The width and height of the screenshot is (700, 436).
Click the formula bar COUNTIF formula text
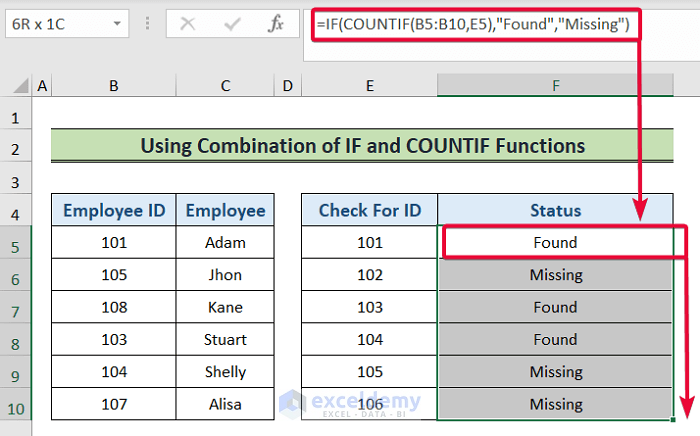[472, 24]
